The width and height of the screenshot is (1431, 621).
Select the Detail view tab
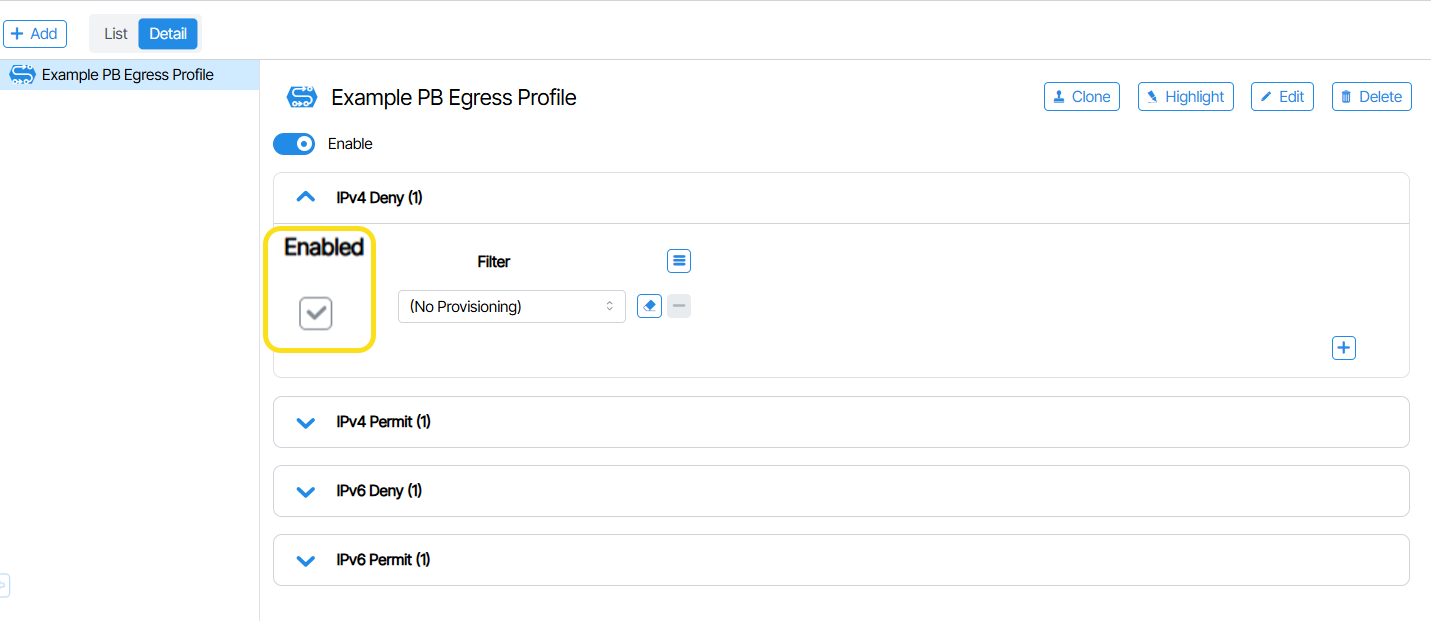point(168,34)
